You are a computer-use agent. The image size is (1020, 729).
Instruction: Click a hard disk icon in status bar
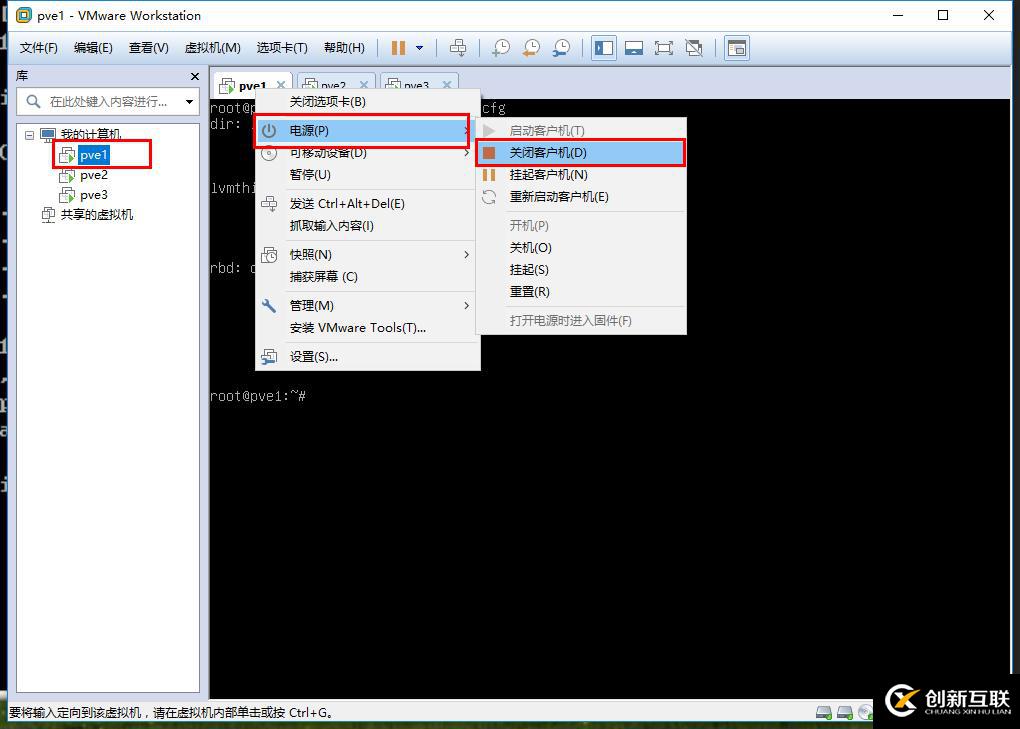(x=824, y=712)
